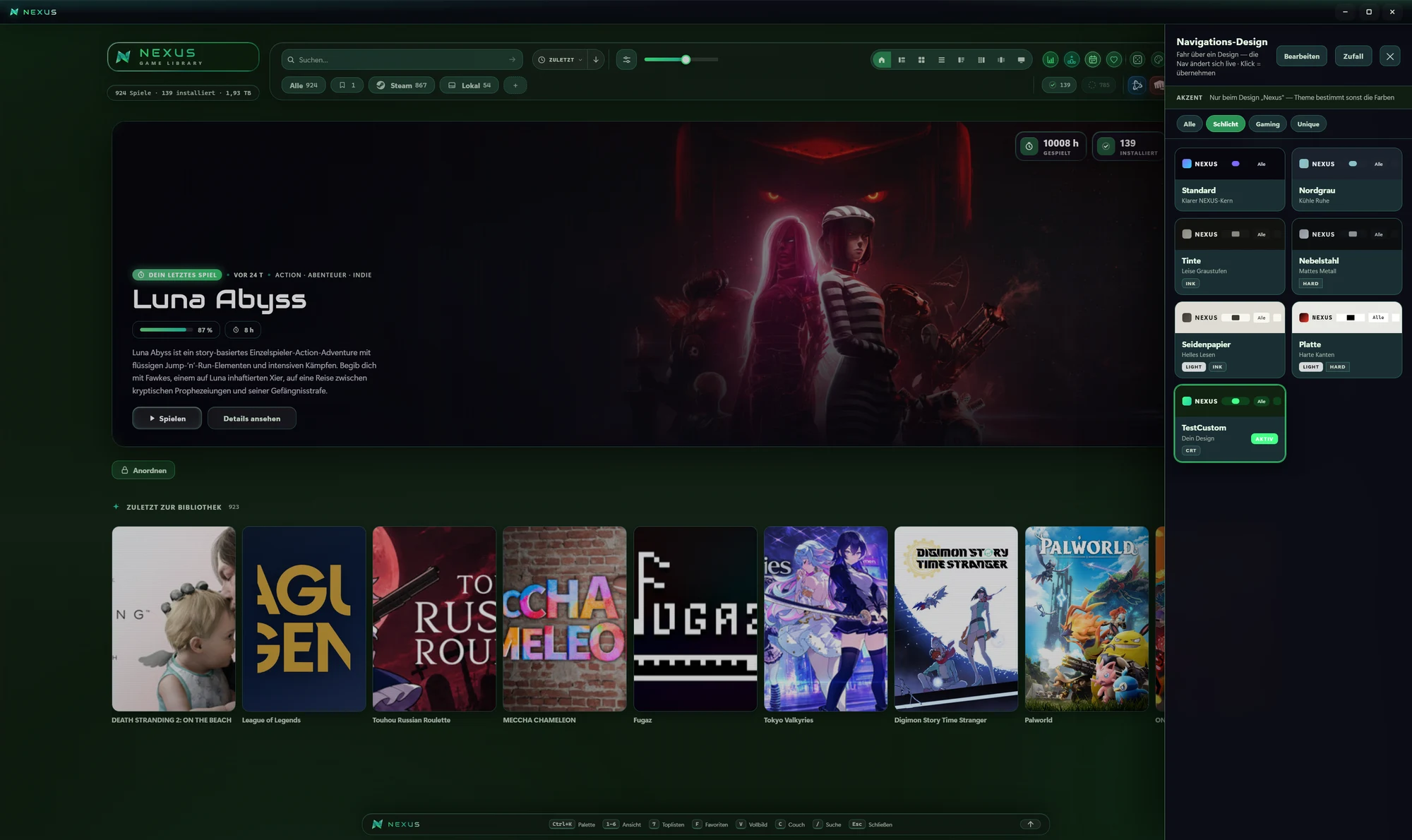
Task: Open the Palworld game cover
Action: click(1087, 618)
